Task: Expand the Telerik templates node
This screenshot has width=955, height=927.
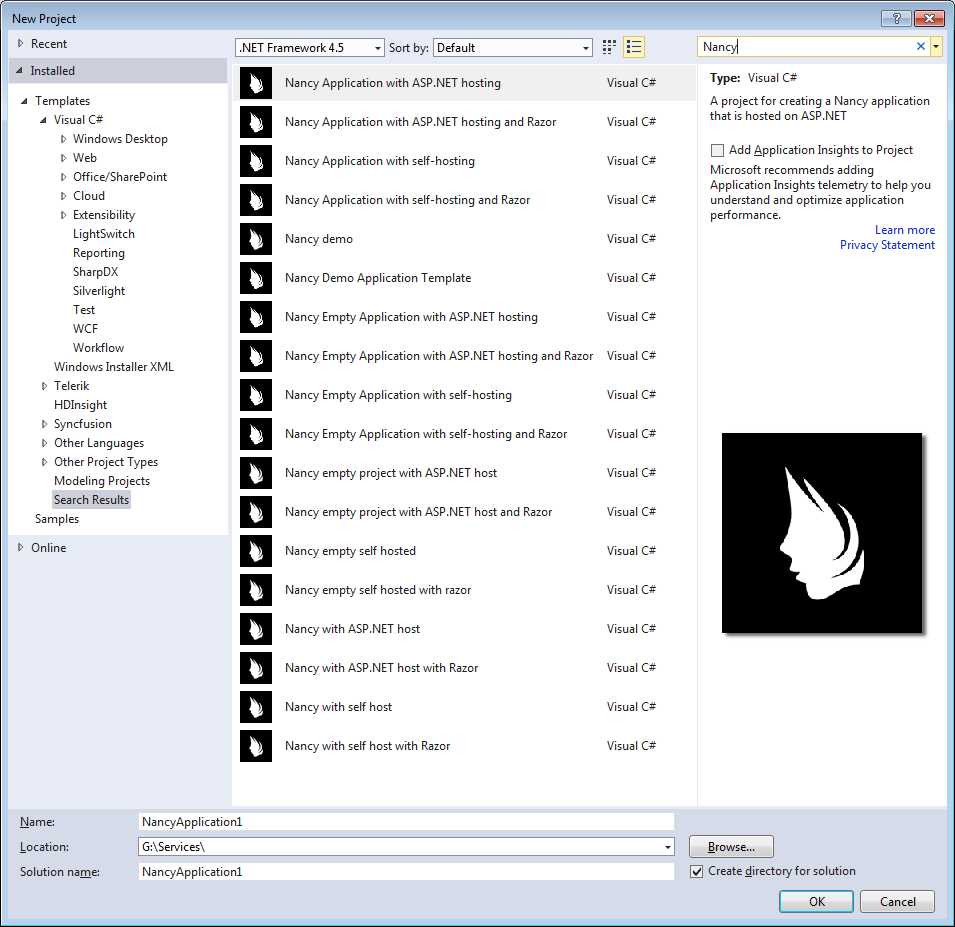Action: pos(44,385)
